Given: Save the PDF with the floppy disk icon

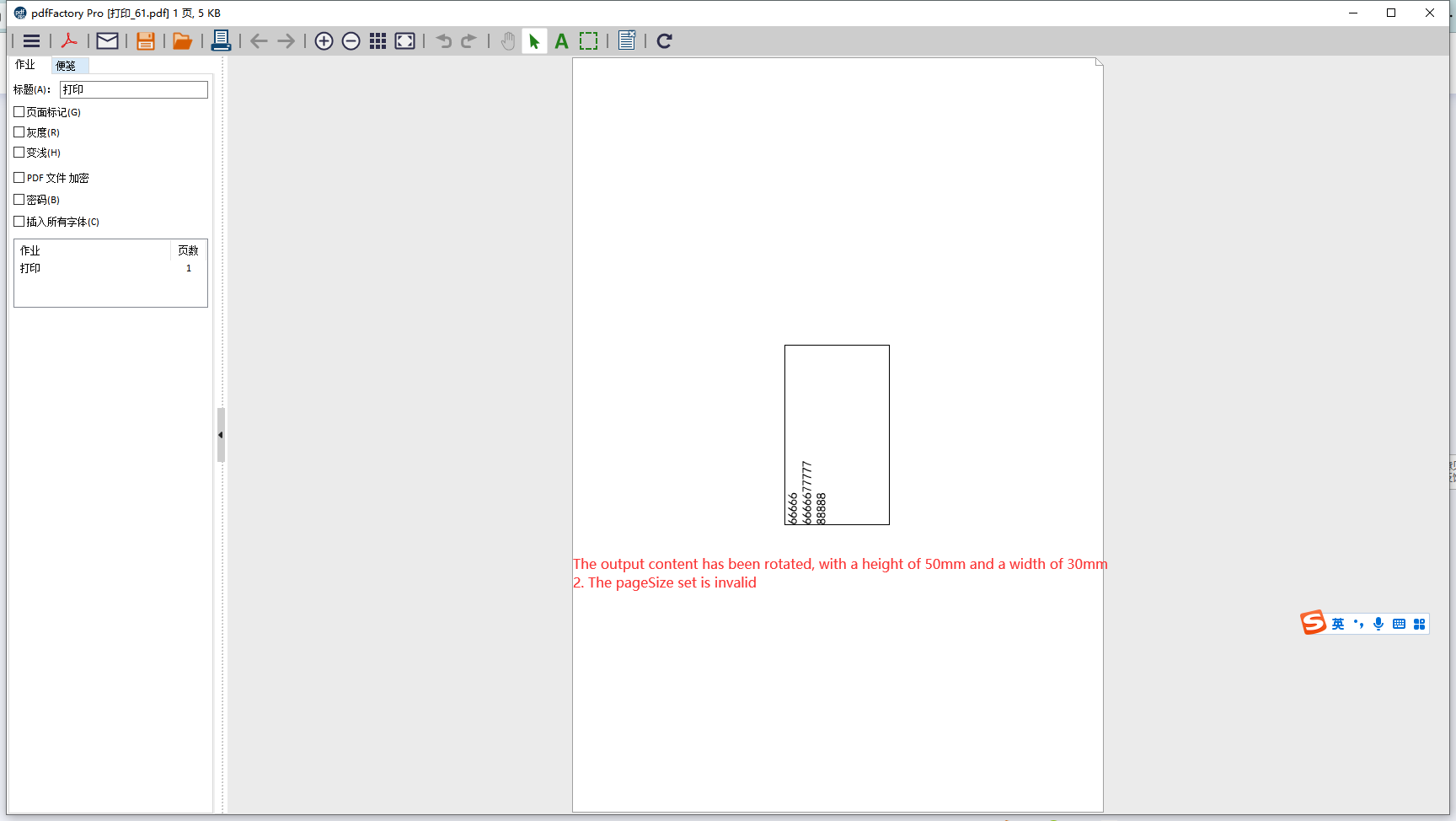Looking at the screenshot, I should pyautogui.click(x=145, y=40).
